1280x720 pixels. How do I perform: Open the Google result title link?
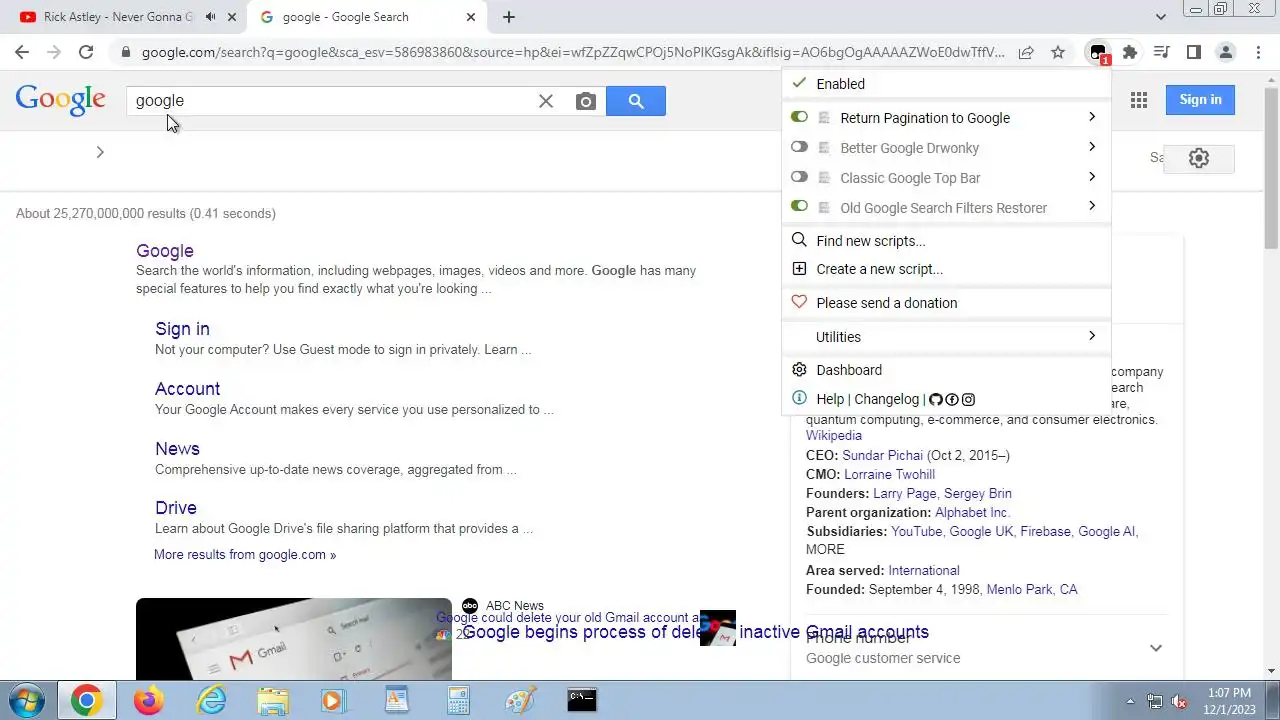[165, 251]
